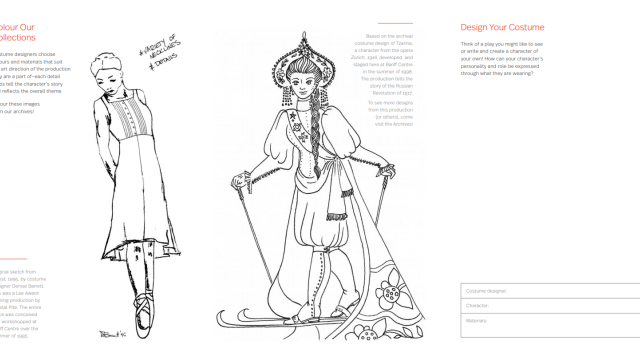640x360 pixels.
Task: Click the 'Based on the archival costume design' paragraph
Action: point(382,64)
